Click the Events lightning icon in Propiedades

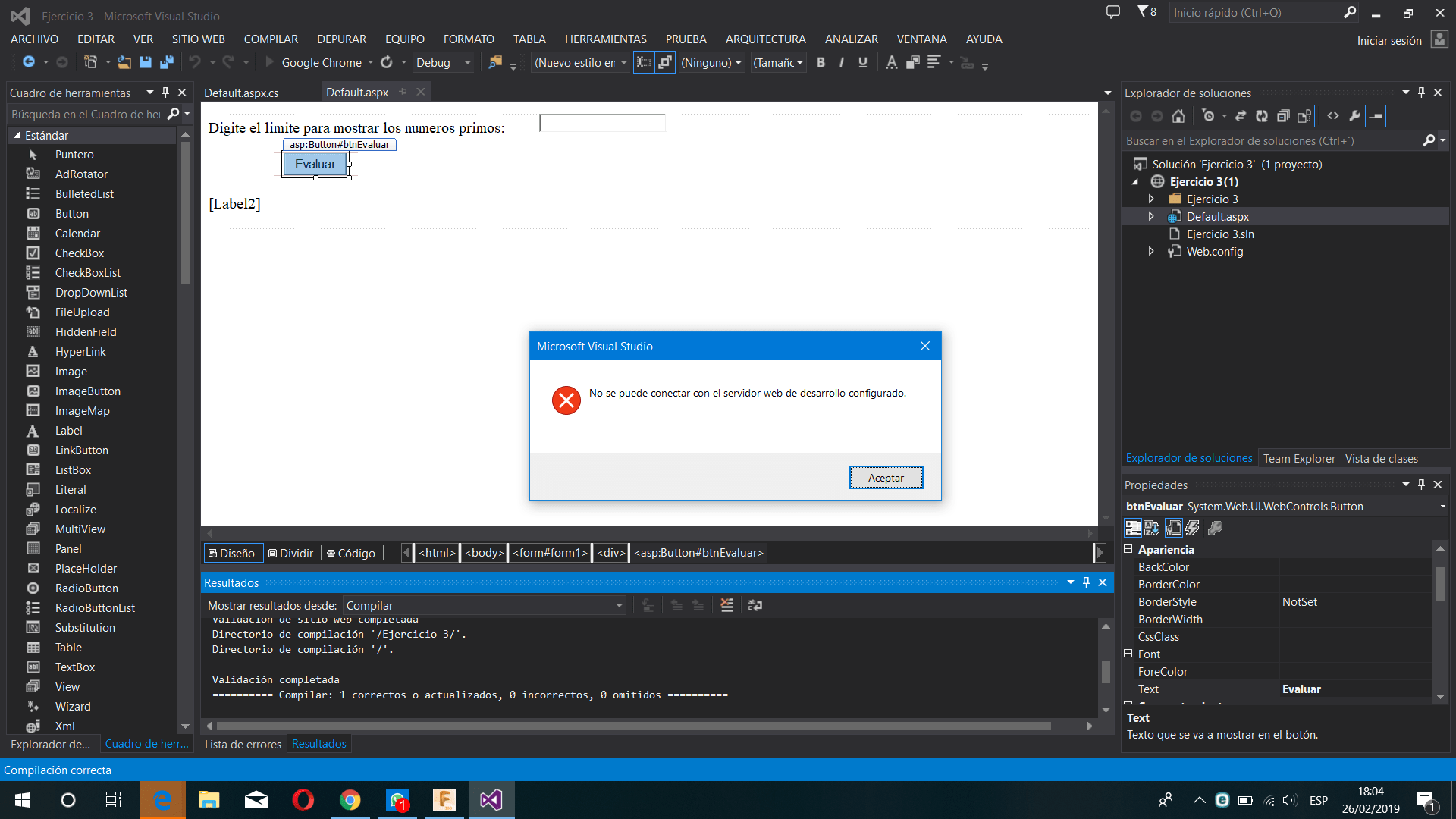point(1193,529)
